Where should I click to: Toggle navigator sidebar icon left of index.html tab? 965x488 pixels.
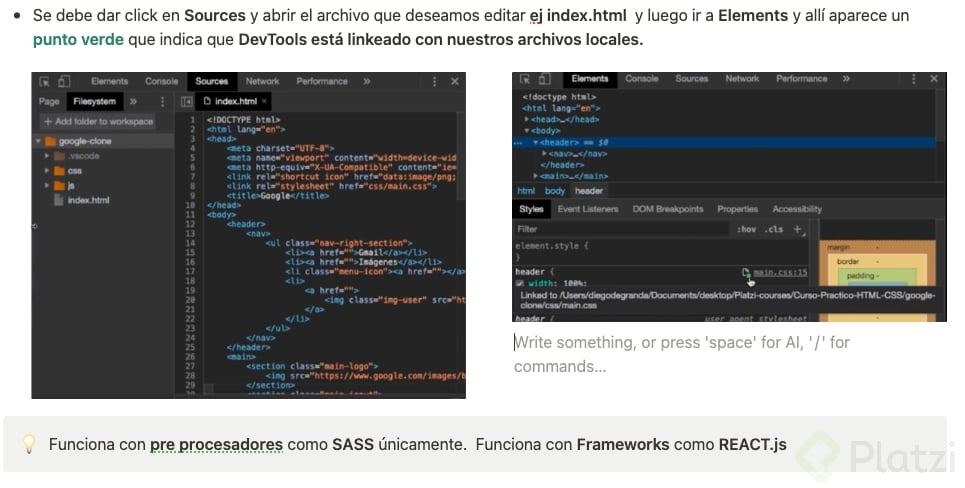pyautogui.click(x=186, y=102)
